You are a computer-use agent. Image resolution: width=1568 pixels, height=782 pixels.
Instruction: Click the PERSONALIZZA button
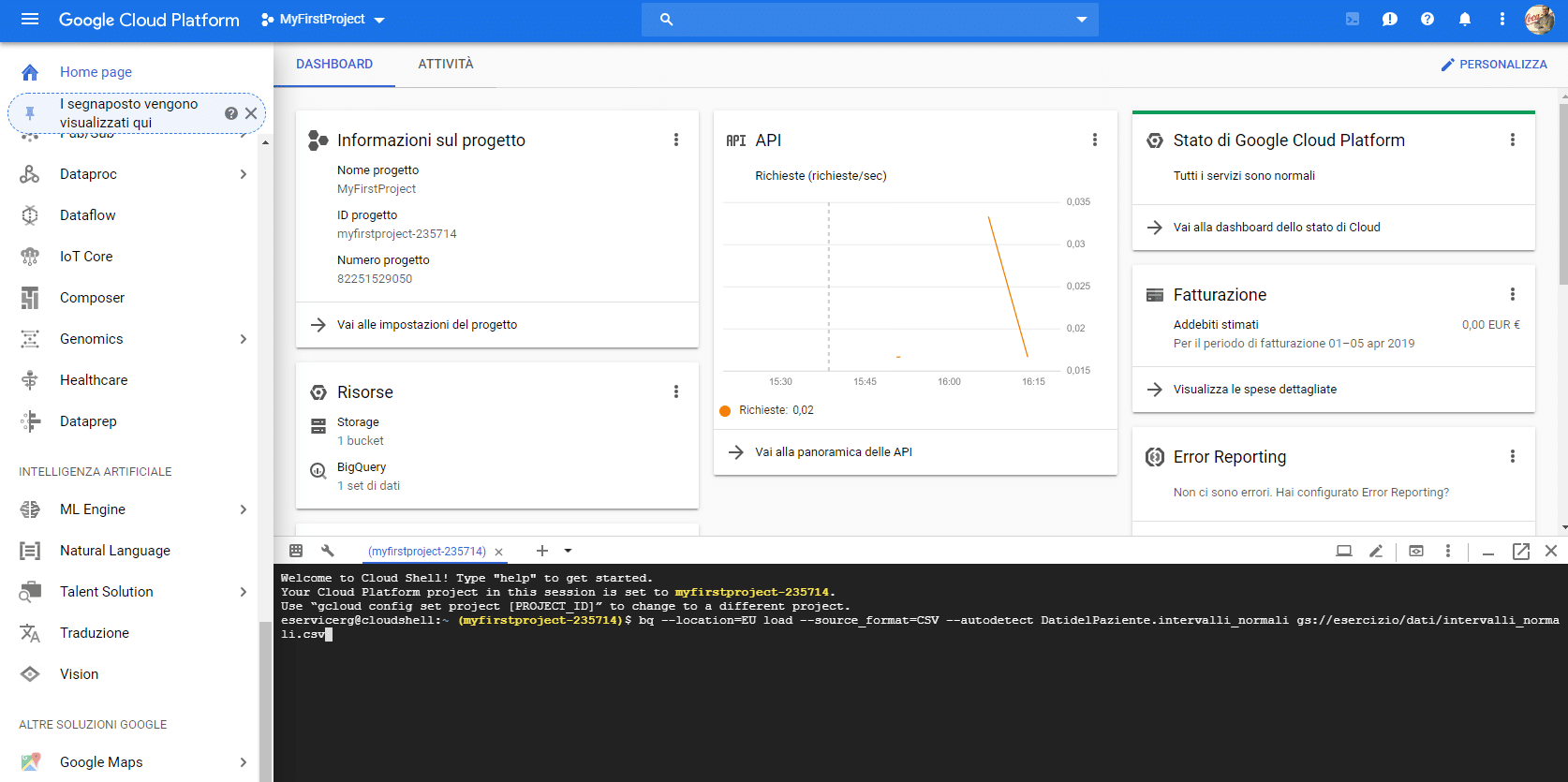tap(1494, 64)
